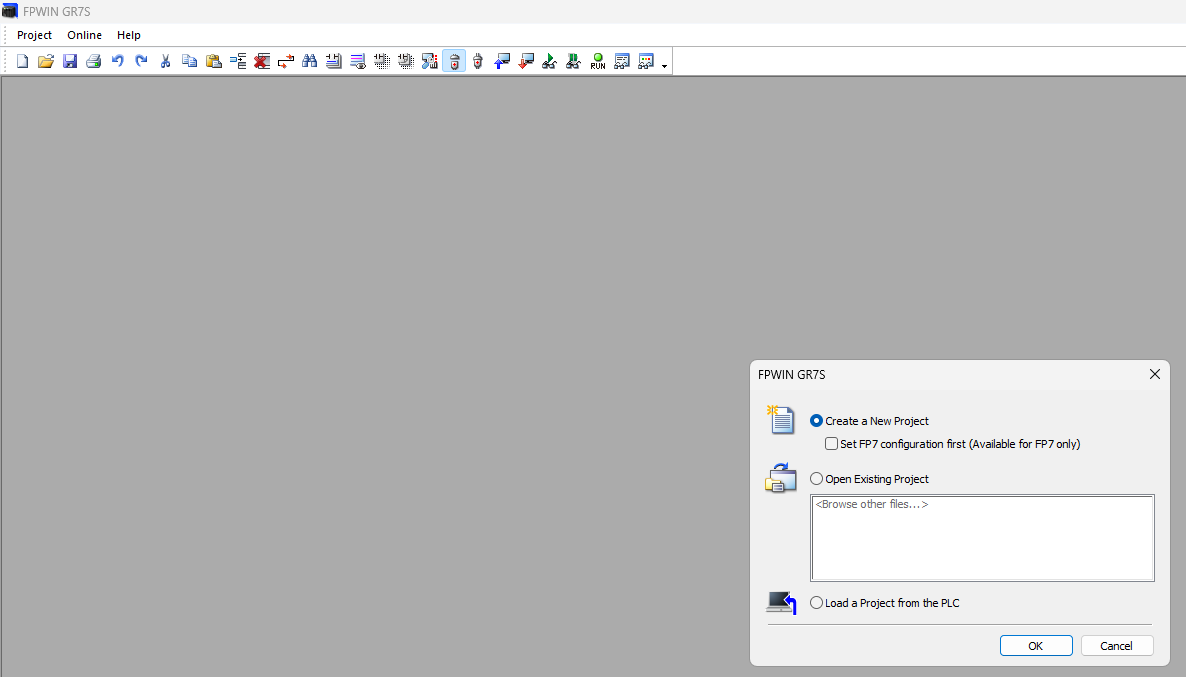Cut with the scissors icon
This screenshot has width=1186, height=677.
[166, 61]
